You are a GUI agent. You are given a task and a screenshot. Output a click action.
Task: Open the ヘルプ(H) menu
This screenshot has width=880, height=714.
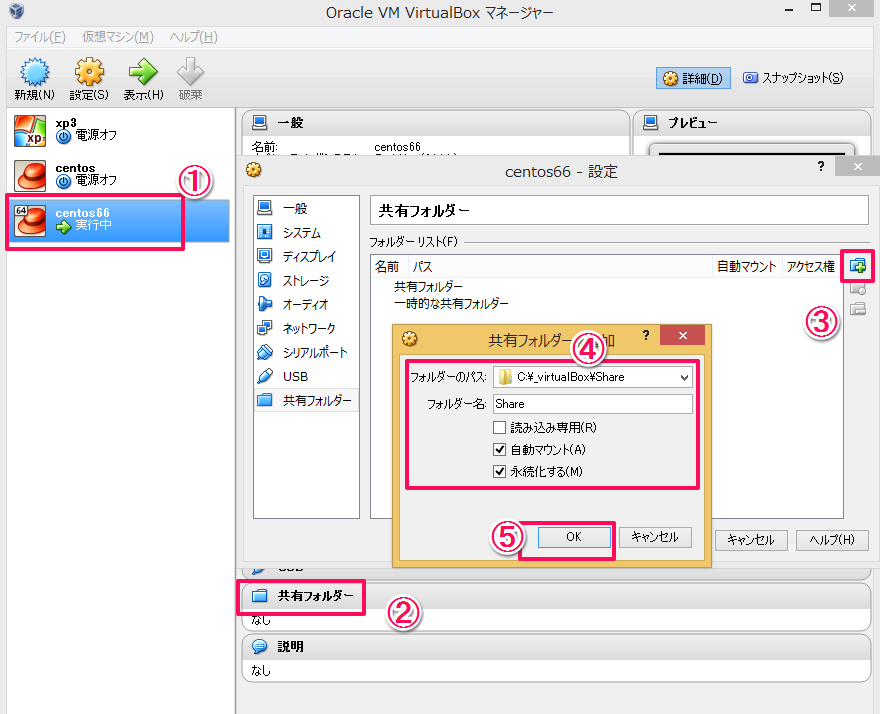(194, 37)
